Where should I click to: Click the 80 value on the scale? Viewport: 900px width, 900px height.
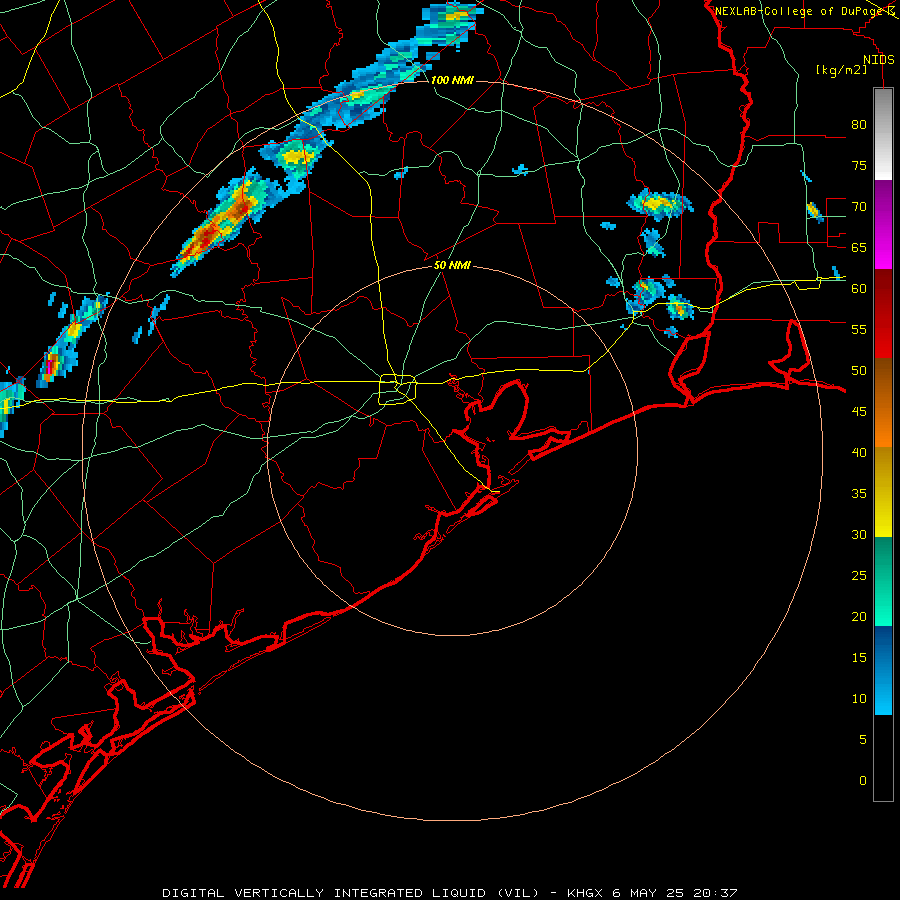point(859,125)
